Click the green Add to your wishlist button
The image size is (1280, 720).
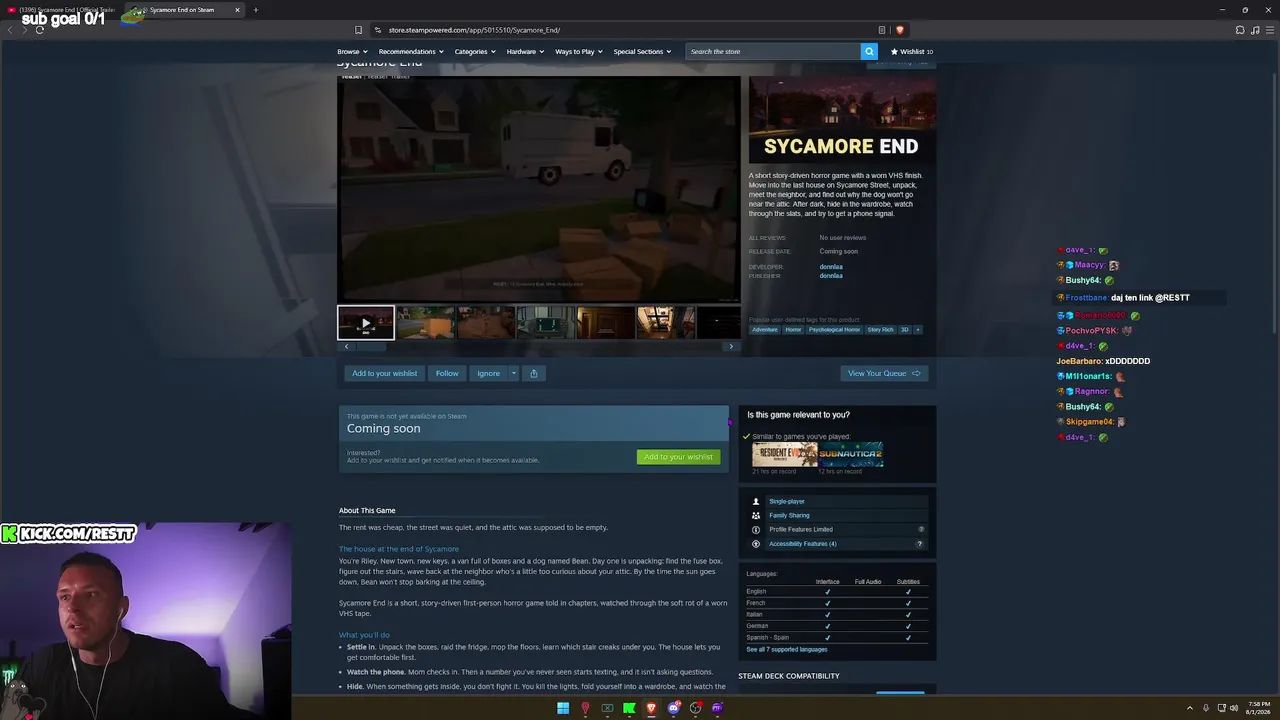tap(678, 457)
